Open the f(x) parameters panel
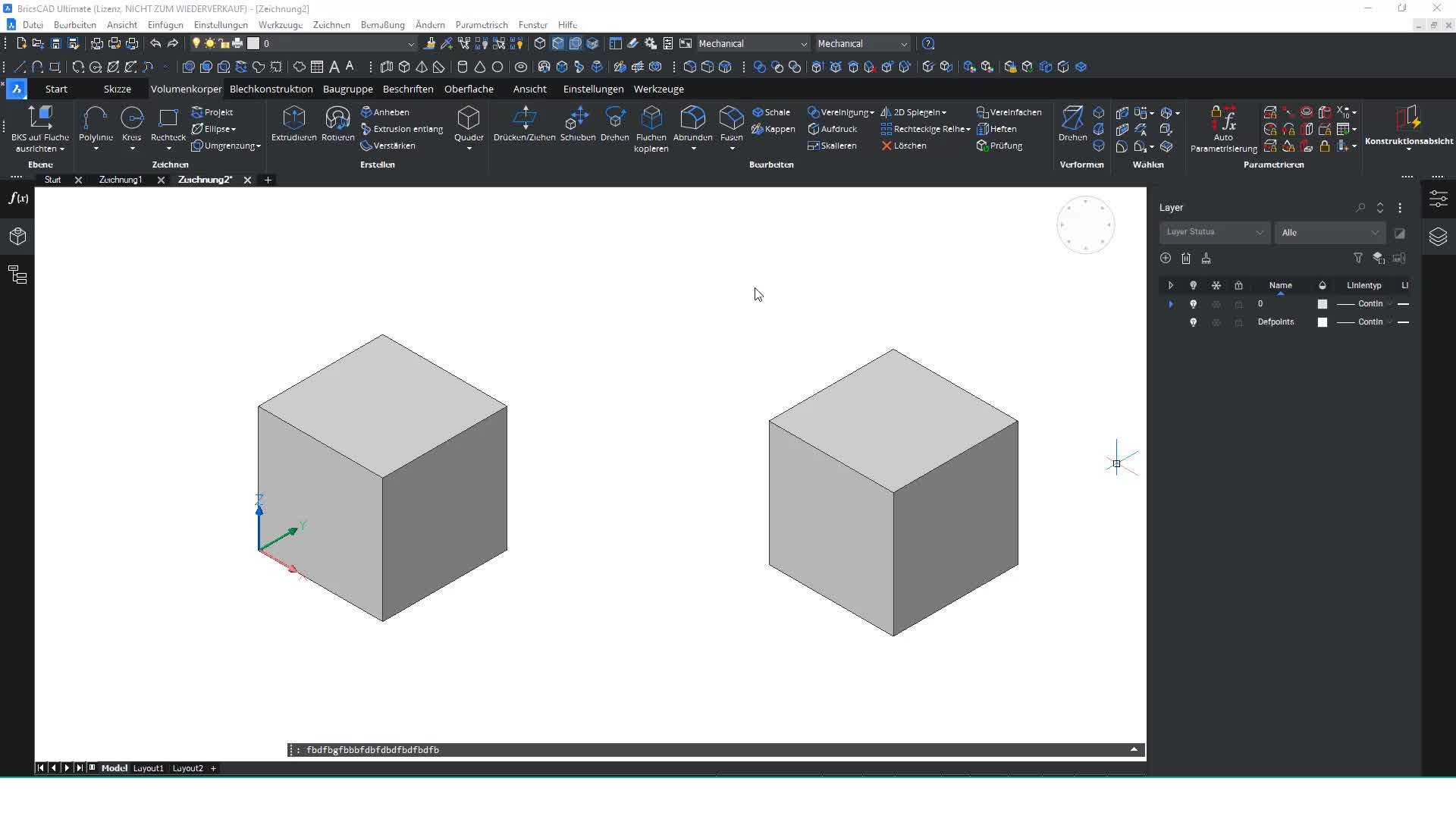1456x819 pixels. [x=18, y=199]
